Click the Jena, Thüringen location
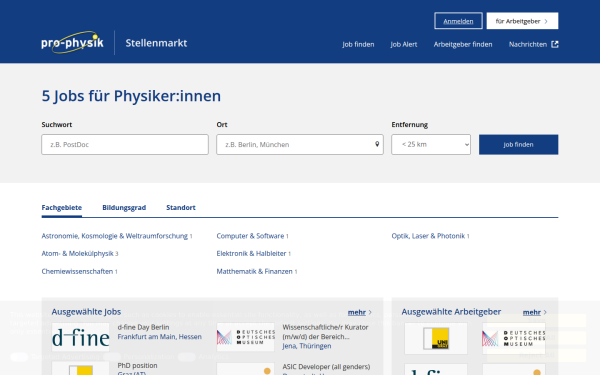This screenshot has width=600, height=375. 307,346
